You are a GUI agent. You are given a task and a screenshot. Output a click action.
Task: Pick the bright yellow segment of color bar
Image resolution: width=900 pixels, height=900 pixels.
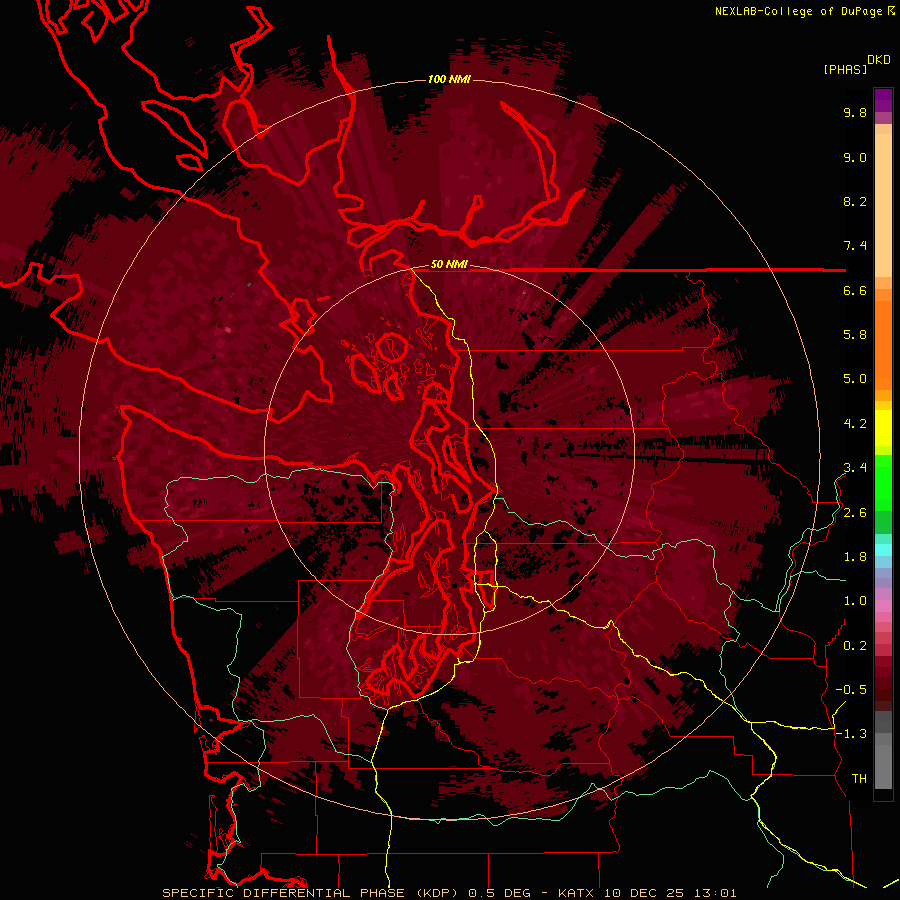883,428
